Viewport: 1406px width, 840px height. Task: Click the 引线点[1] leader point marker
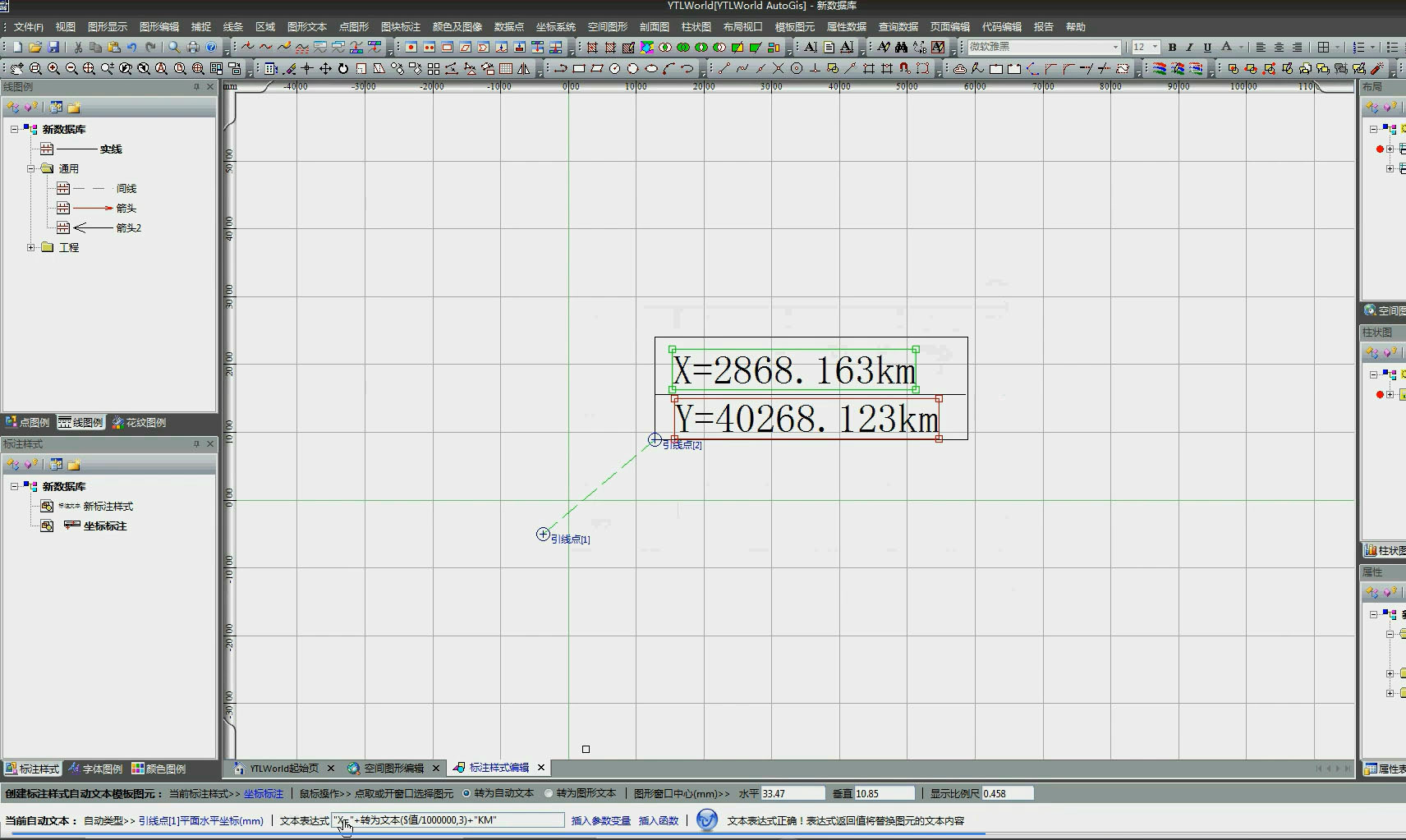click(x=543, y=535)
